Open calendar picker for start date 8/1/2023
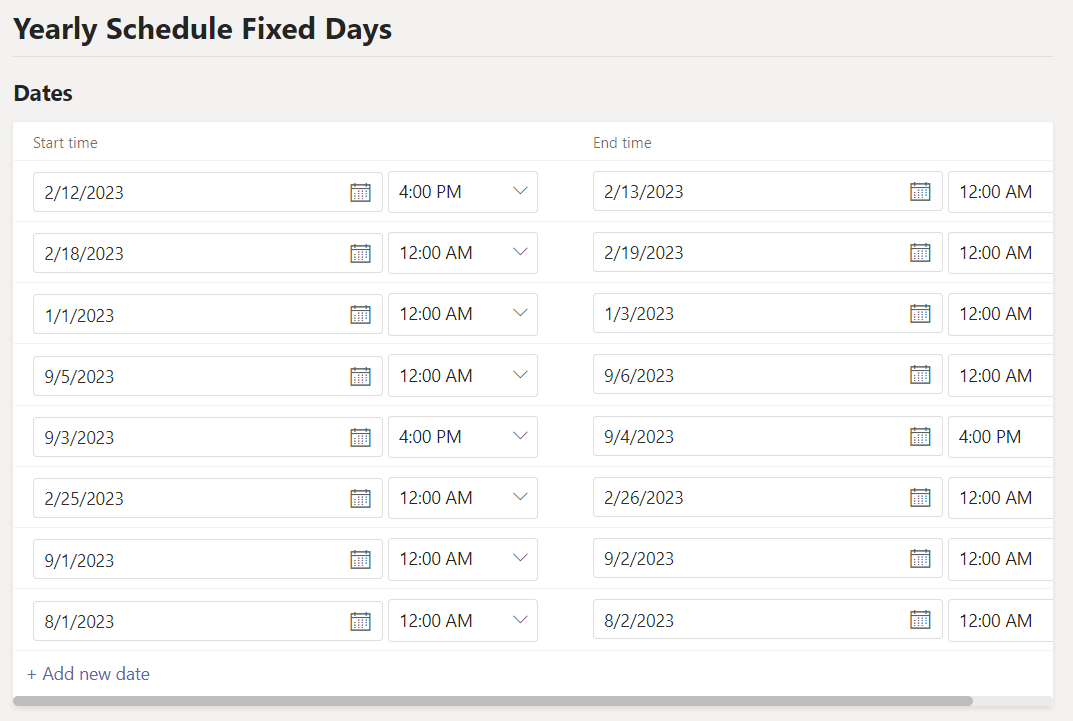 [361, 621]
